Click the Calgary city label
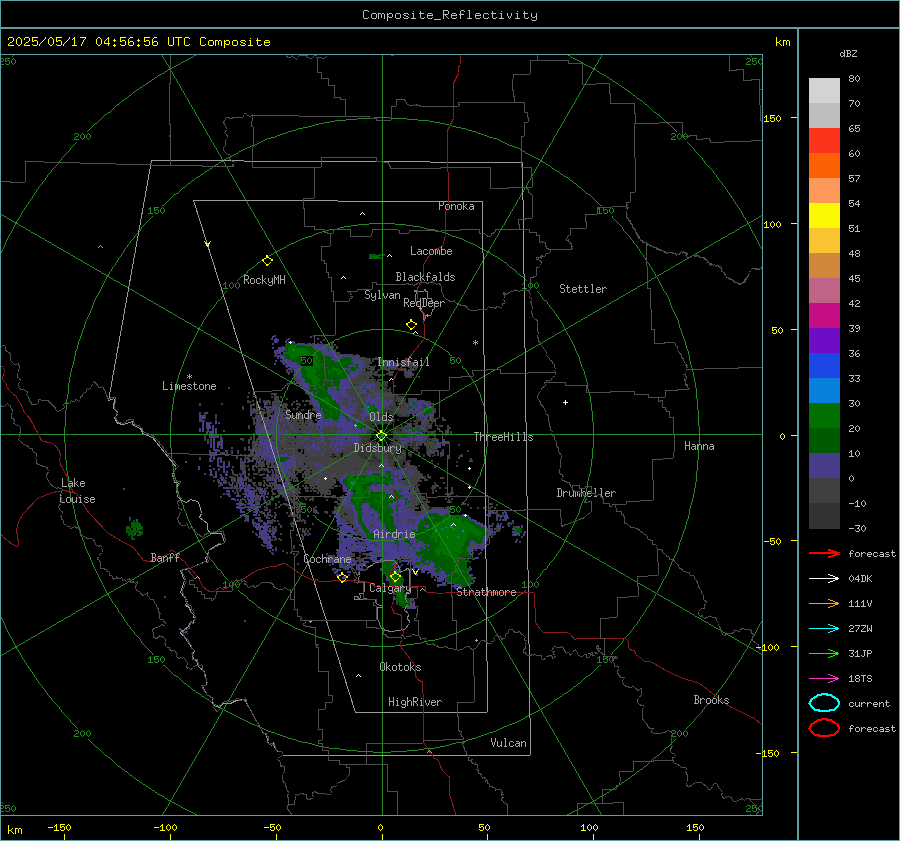The height and width of the screenshot is (841, 900). (390, 588)
